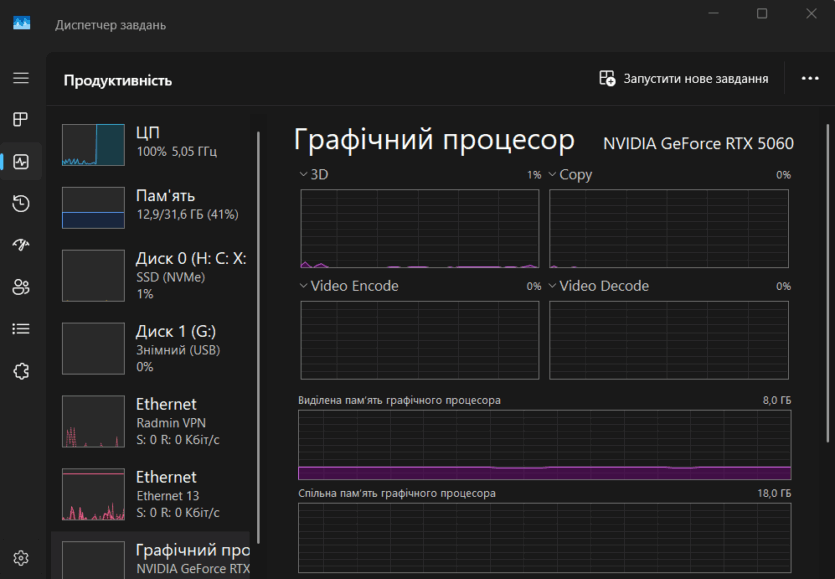Open the Details list icon
Image resolution: width=835 pixels, height=579 pixels.
21,329
